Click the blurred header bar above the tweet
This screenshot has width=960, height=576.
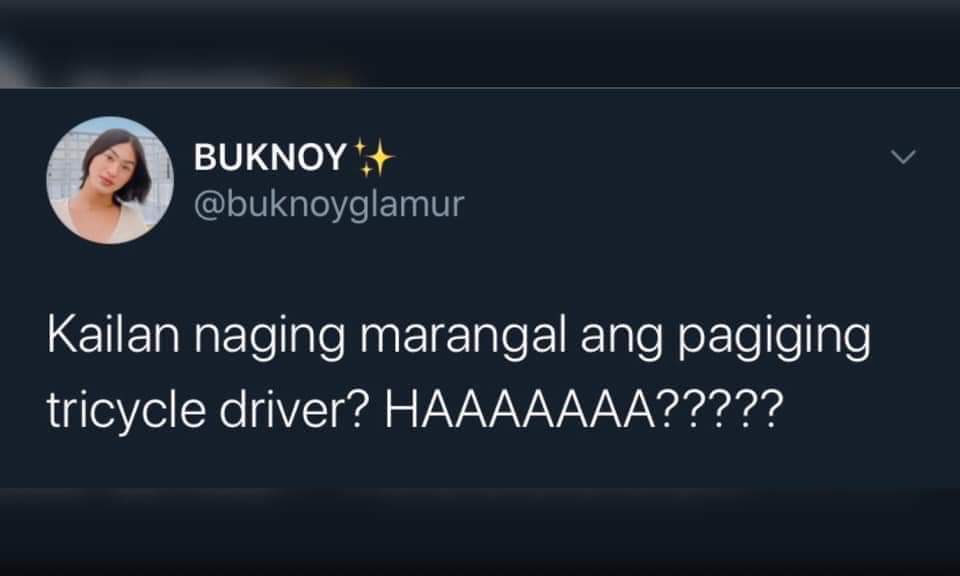click(480, 43)
